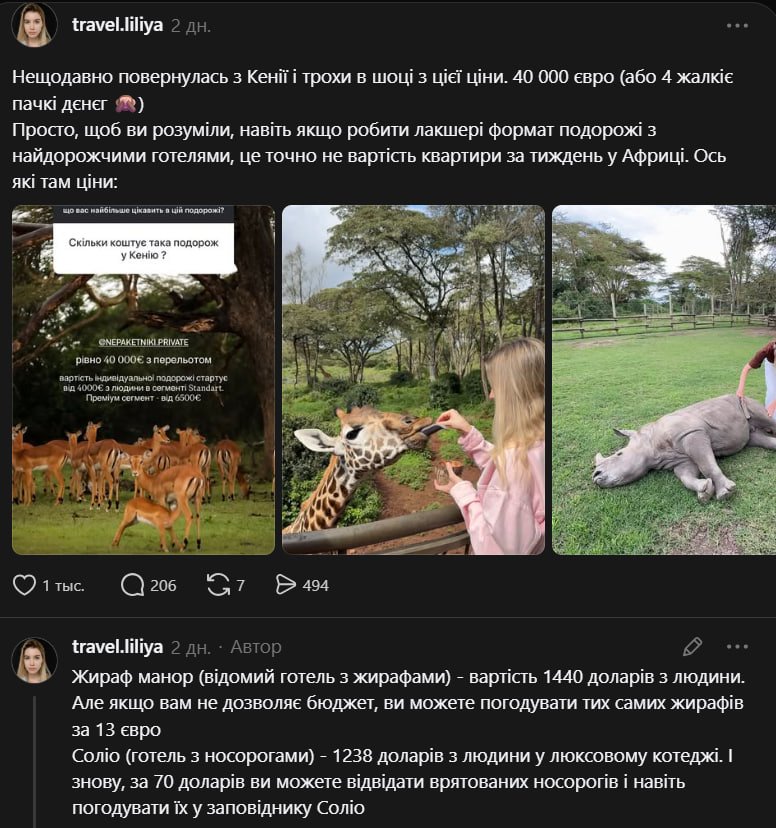
Task: Open the giraffe feeding photo
Action: coord(413,380)
